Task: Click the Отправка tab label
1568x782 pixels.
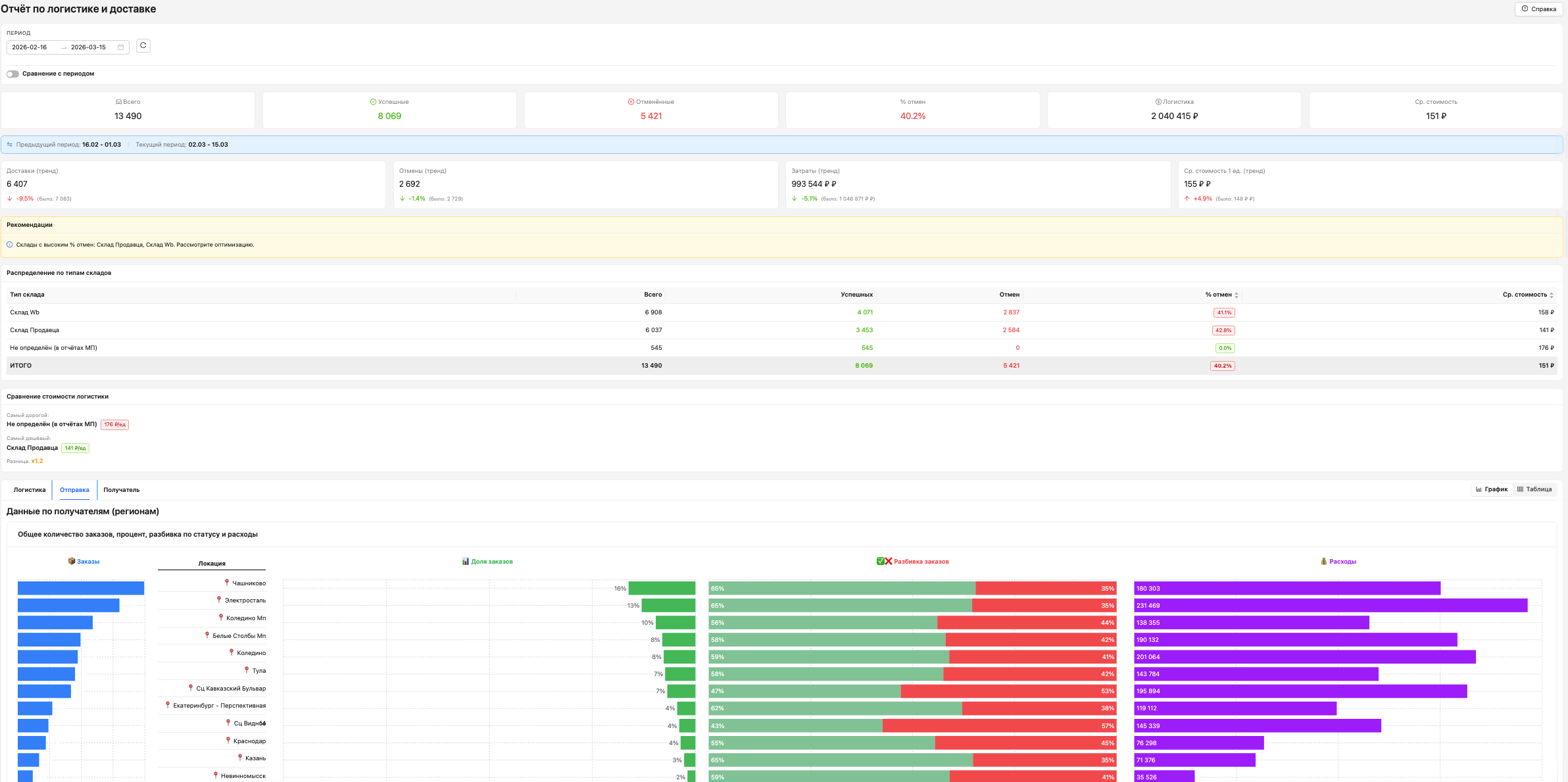Action: 74,490
